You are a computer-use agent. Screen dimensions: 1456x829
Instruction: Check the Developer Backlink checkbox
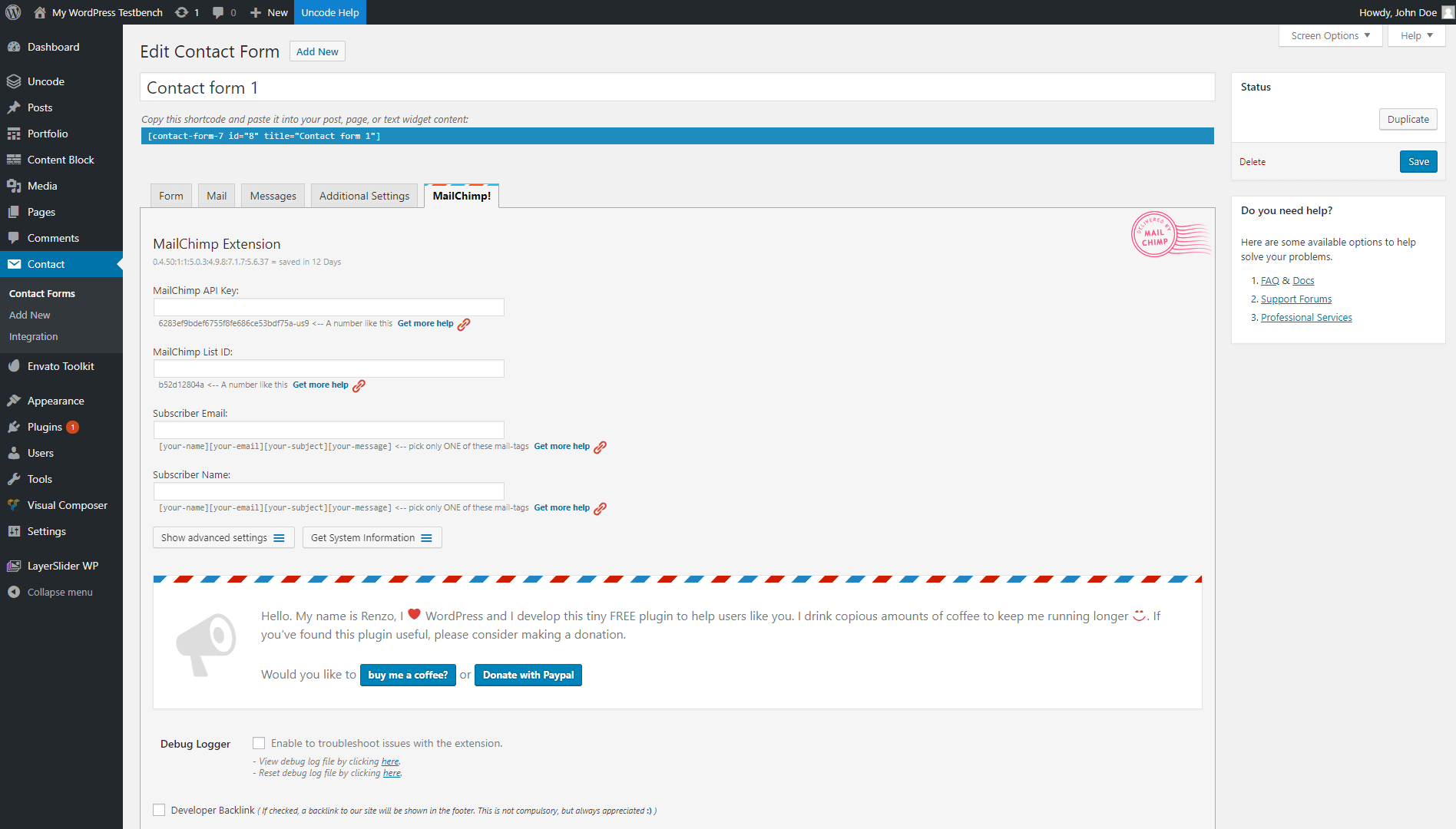click(x=159, y=810)
